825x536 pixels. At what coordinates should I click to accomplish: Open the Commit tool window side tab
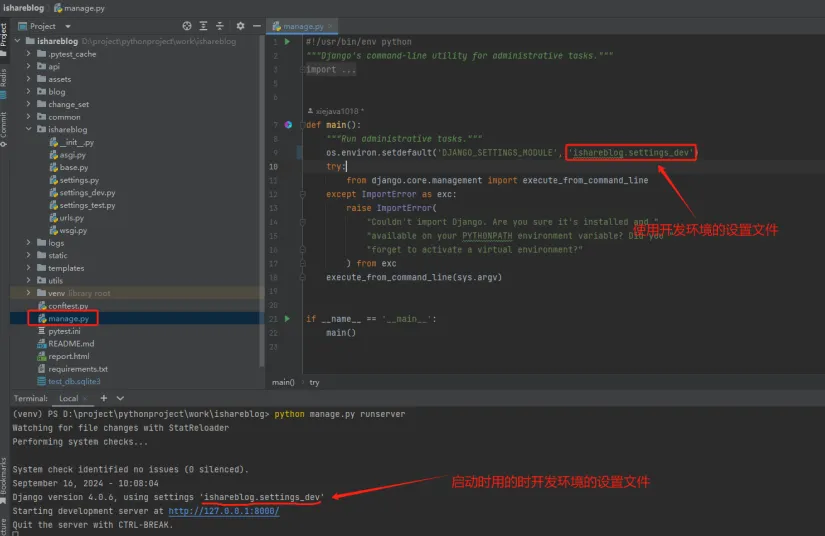4,125
